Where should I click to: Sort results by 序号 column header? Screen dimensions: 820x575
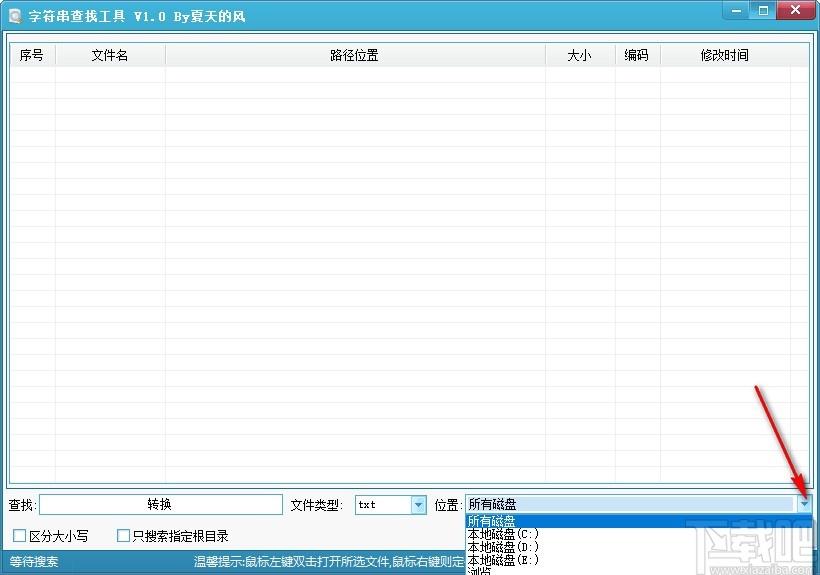pos(32,55)
